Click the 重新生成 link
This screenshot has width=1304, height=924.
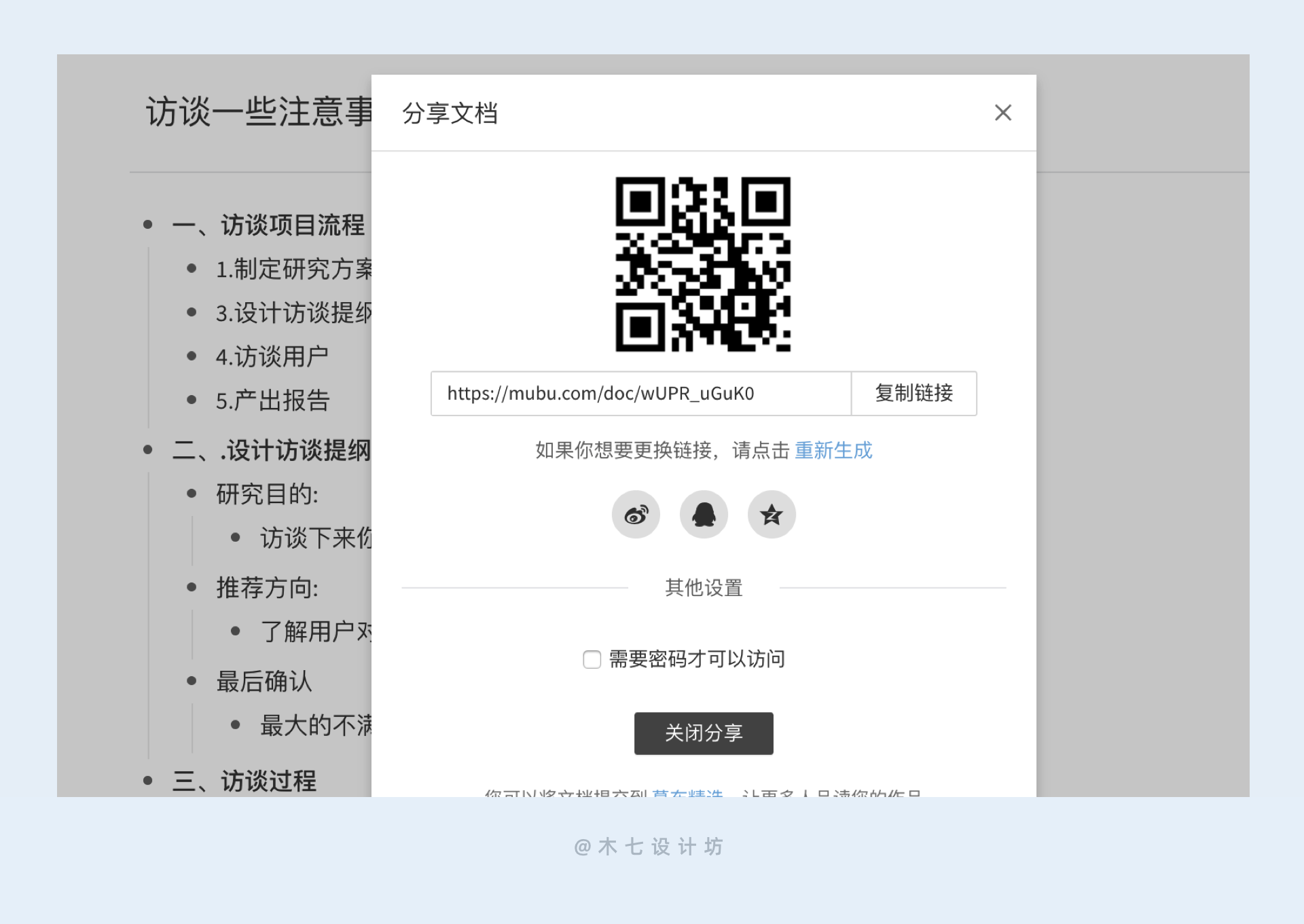pyautogui.click(x=833, y=450)
